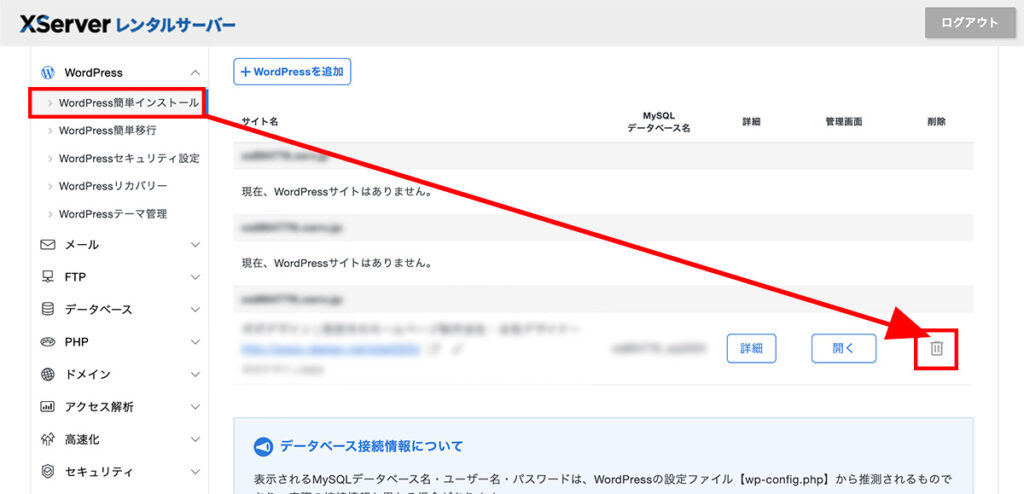
Task: Collapse the WordPress menu section chevron
Action: click(x=195, y=73)
